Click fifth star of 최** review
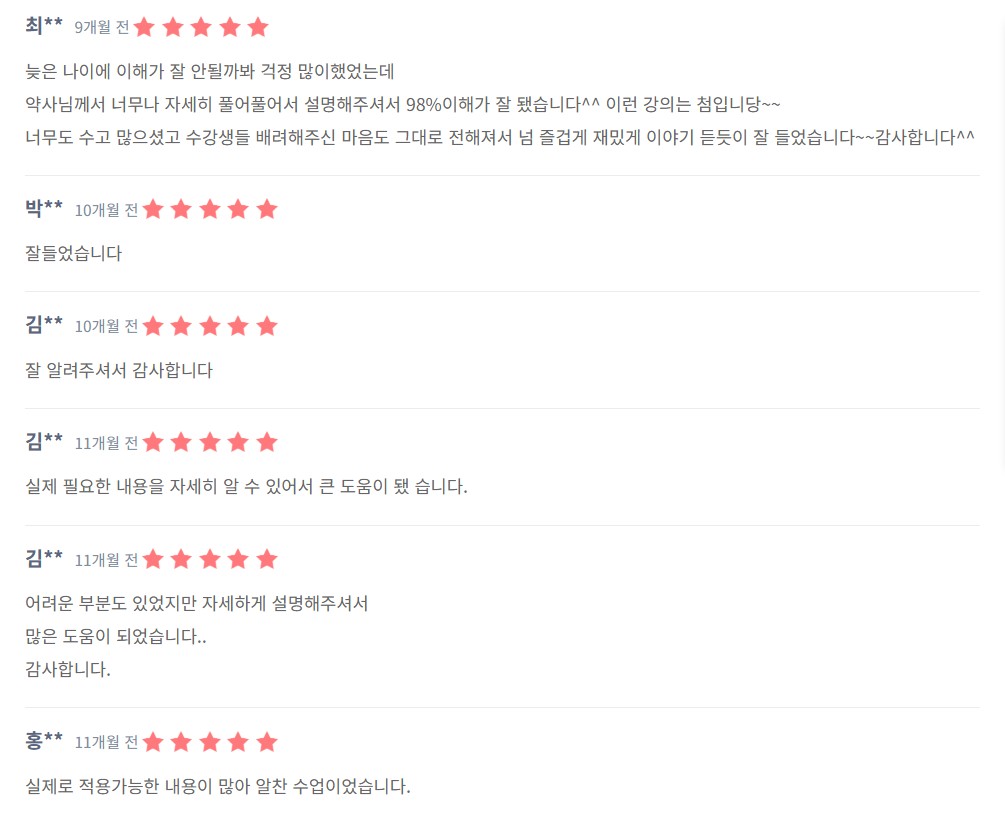The width and height of the screenshot is (1005, 815). 258,27
